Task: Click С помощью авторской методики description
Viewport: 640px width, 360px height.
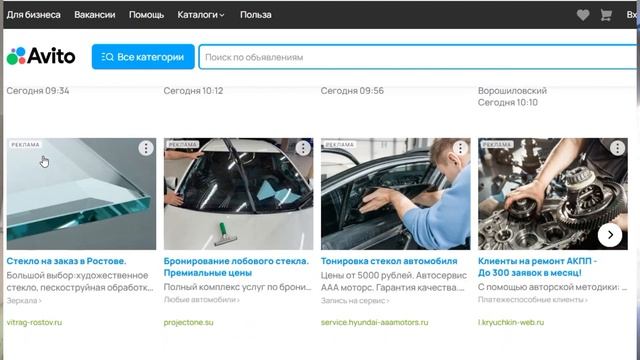Action: pos(553,287)
